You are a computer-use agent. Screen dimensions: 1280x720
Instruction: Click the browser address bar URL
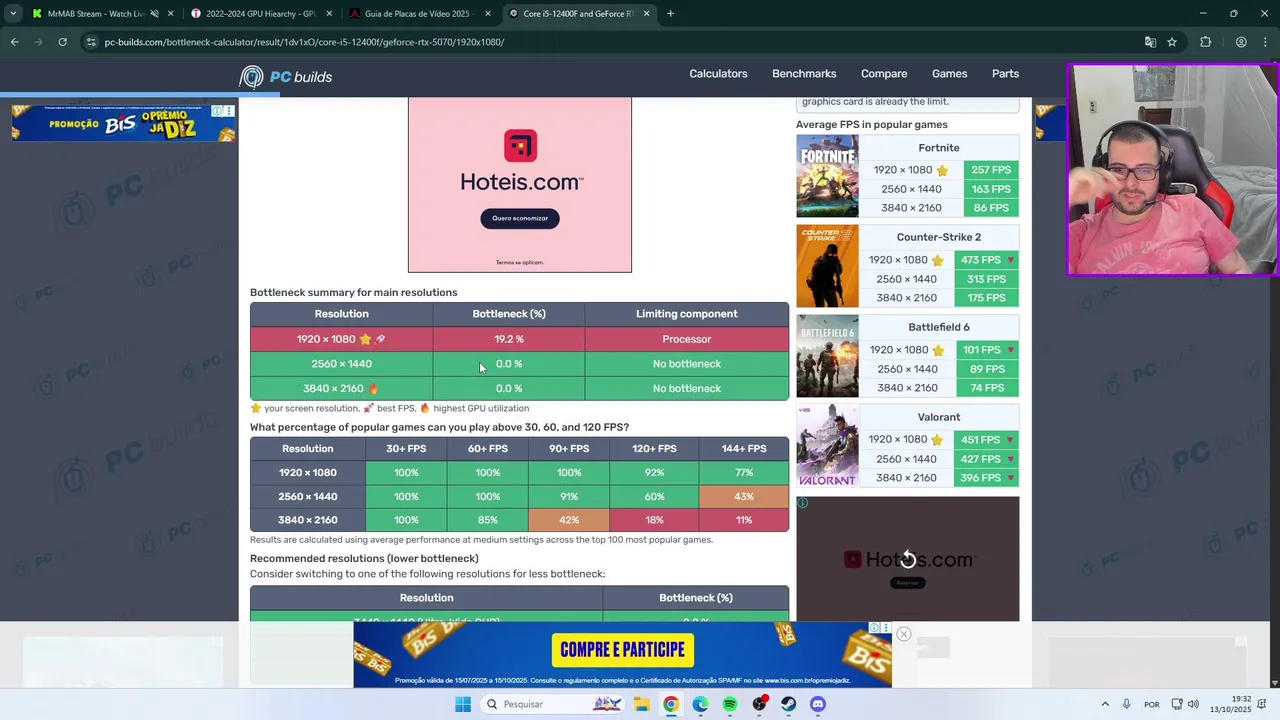point(304,42)
